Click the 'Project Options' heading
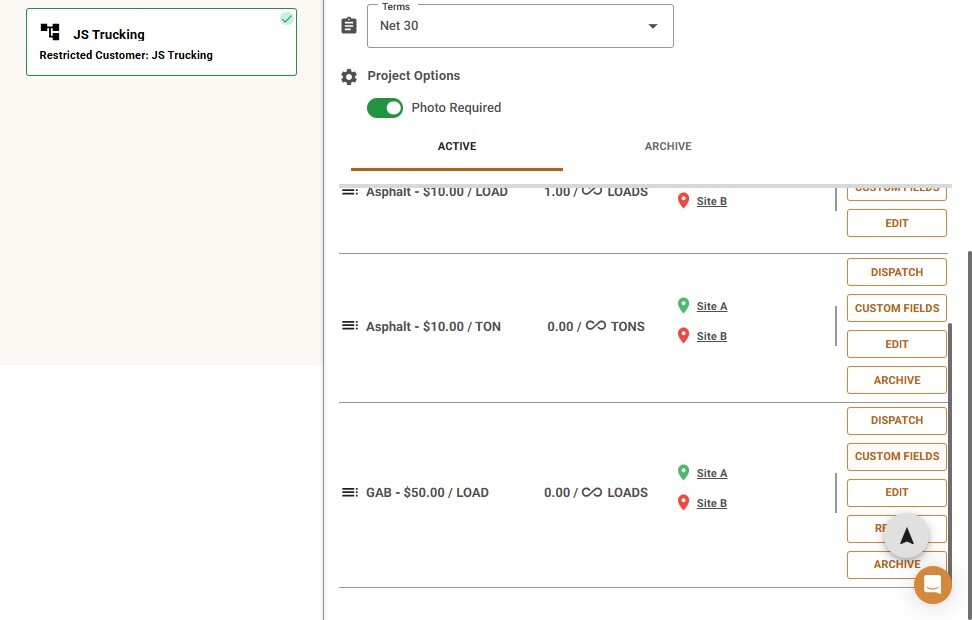Image resolution: width=972 pixels, height=620 pixels. pyautogui.click(x=413, y=76)
